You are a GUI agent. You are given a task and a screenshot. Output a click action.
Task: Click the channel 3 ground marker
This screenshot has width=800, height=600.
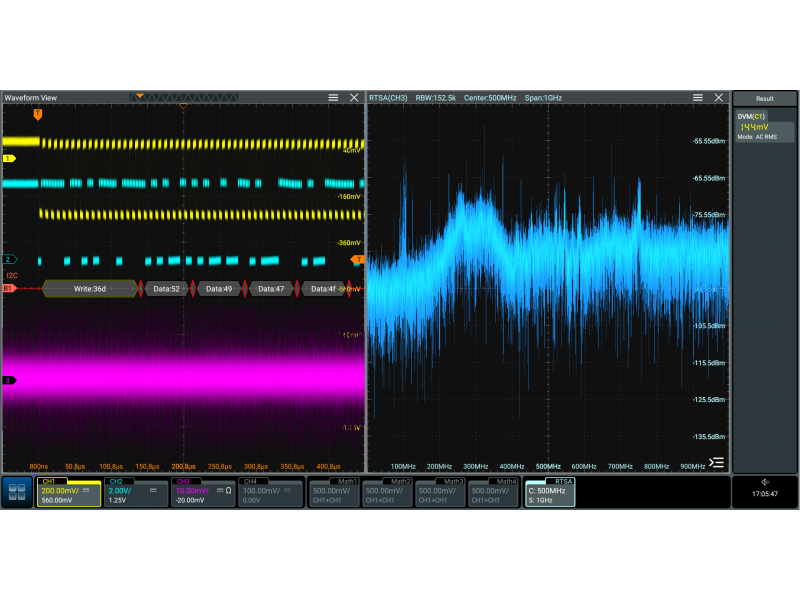[9, 380]
